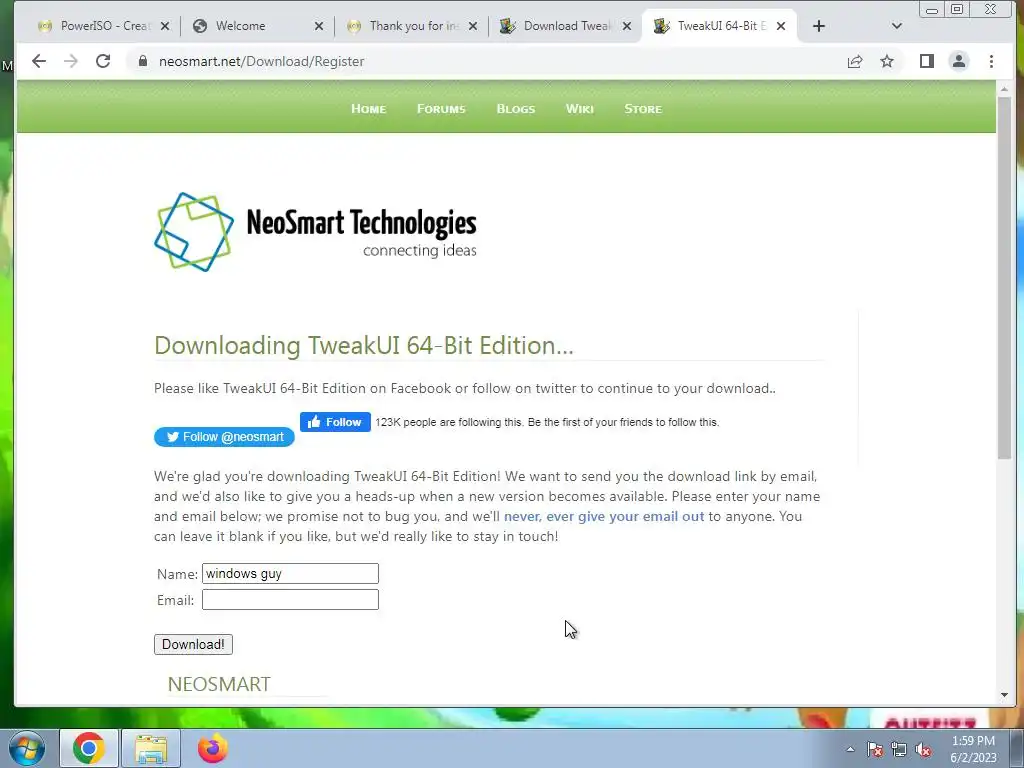Show hidden system tray icons
This screenshot has height=768, width=1024.
click(x=850, y=749)
